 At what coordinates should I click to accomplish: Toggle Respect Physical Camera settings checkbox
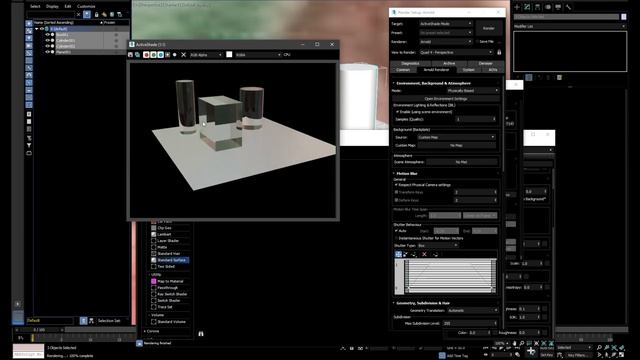pos(396,185)
